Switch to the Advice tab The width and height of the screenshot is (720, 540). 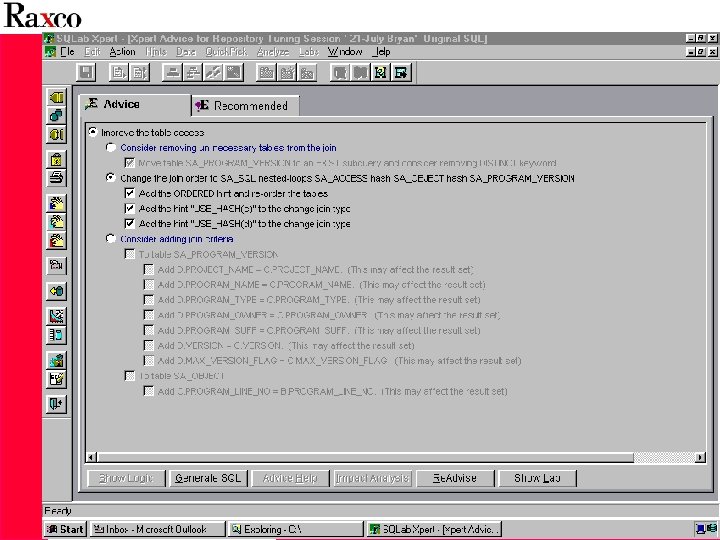coord(134,105)
